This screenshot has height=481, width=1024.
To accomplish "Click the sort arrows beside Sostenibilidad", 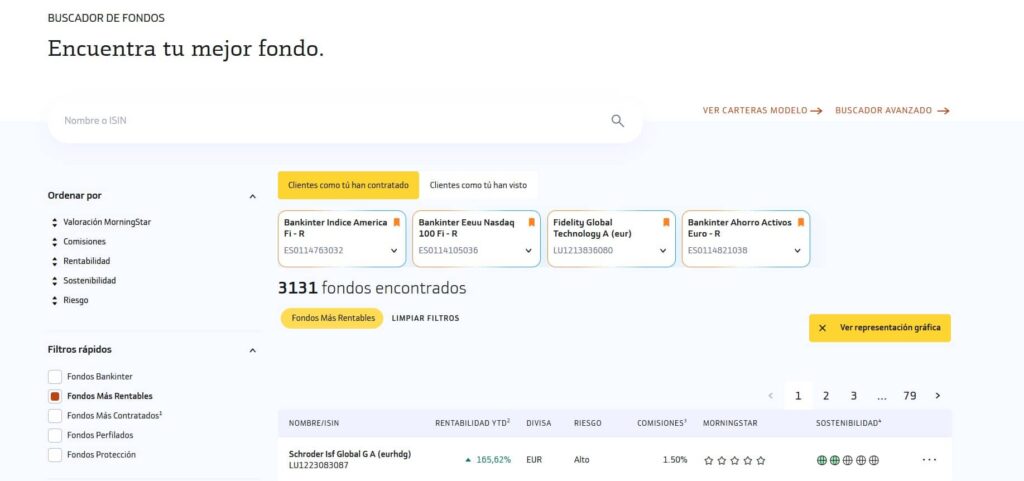I will [55, 281].
